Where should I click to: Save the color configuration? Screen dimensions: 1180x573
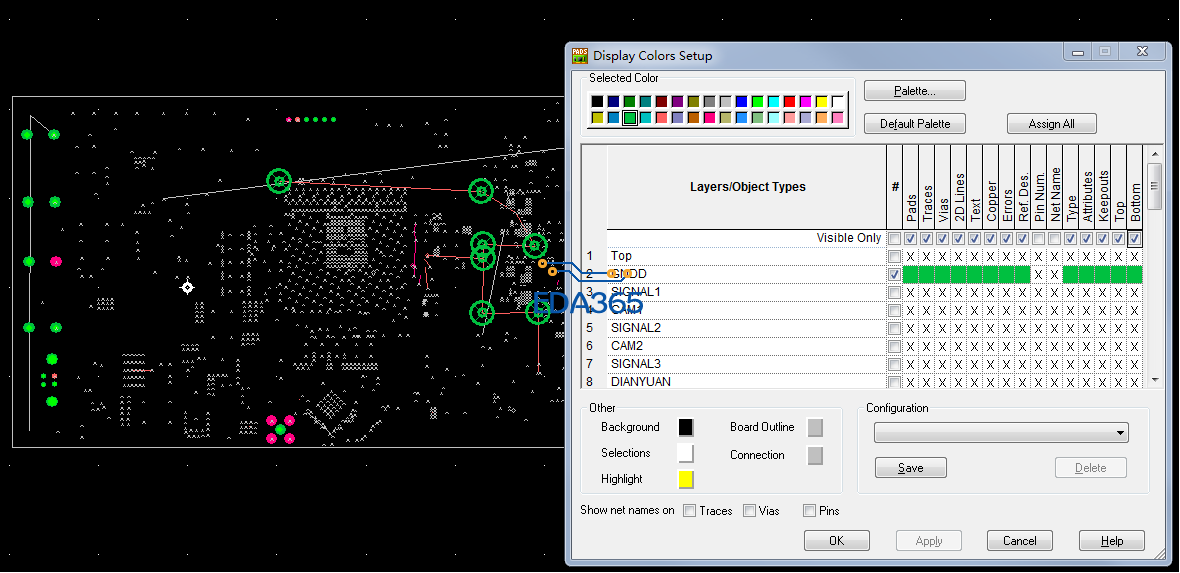910,468
